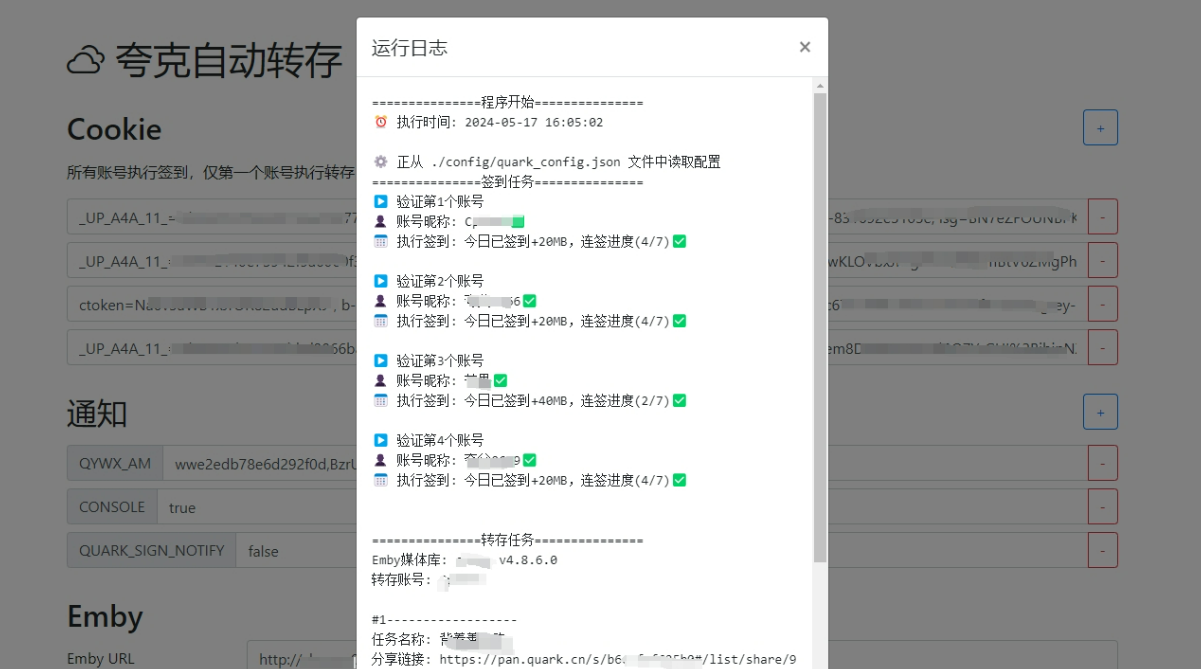This screenshot has height=669, width=1201.
Task: Close the 运行日志 dialog
Action: (x=804, y=46)
